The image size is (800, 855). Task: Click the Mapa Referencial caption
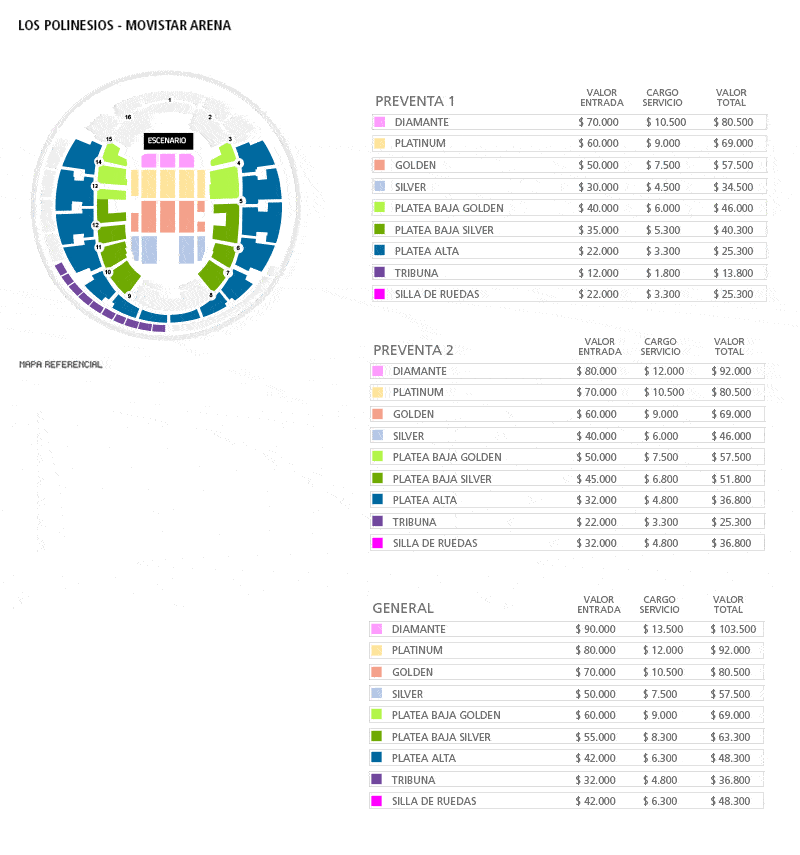click(61, 364)
